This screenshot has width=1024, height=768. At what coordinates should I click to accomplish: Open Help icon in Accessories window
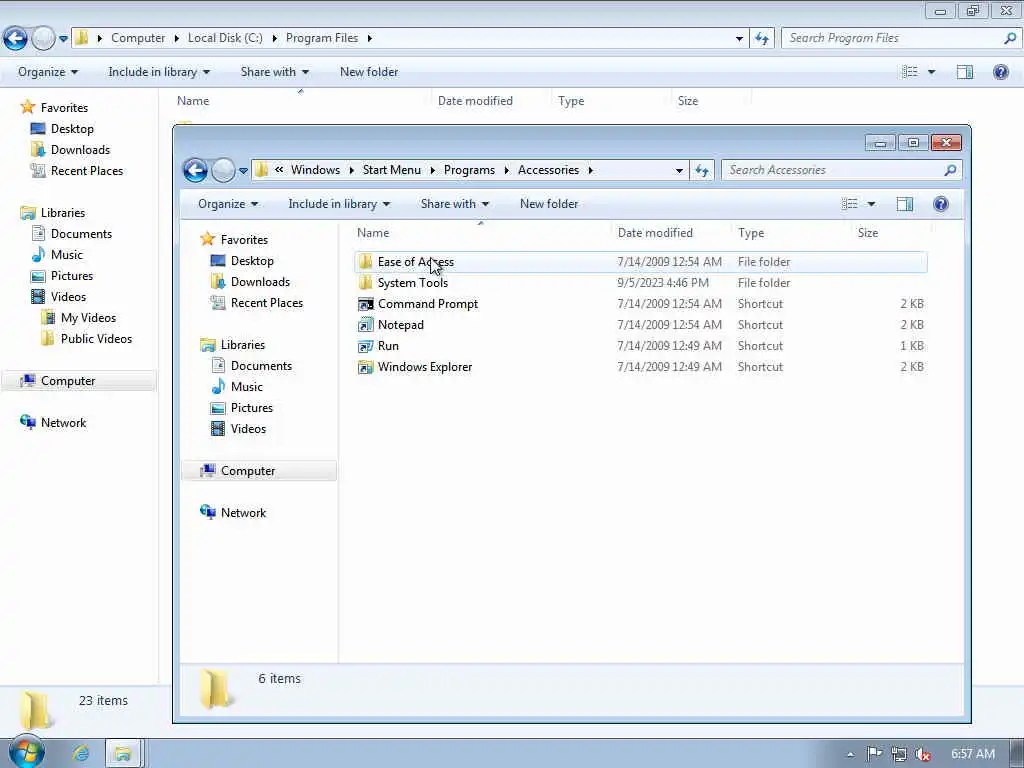click(940, 204)
